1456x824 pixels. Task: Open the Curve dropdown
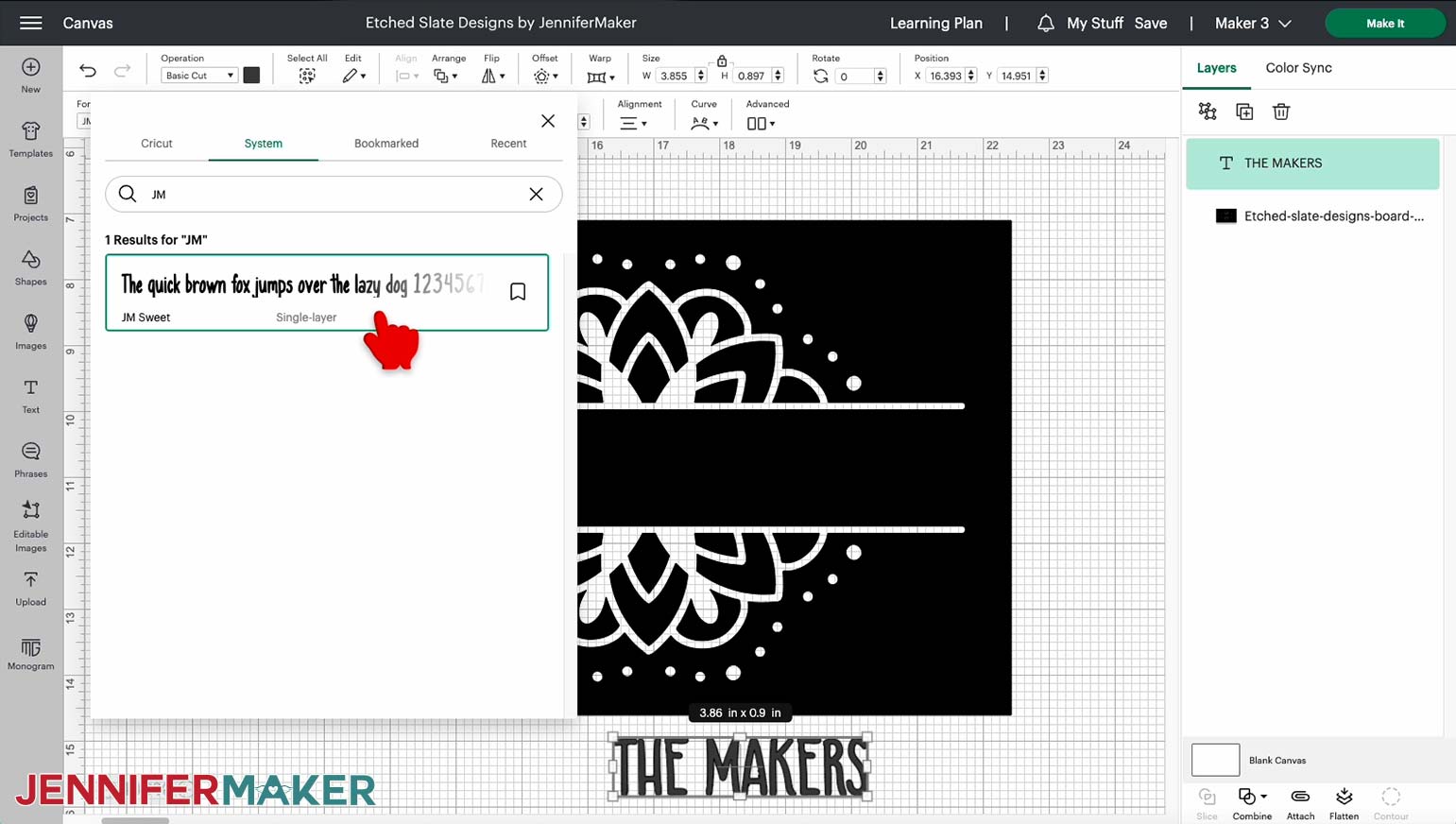tap(705, 123)
